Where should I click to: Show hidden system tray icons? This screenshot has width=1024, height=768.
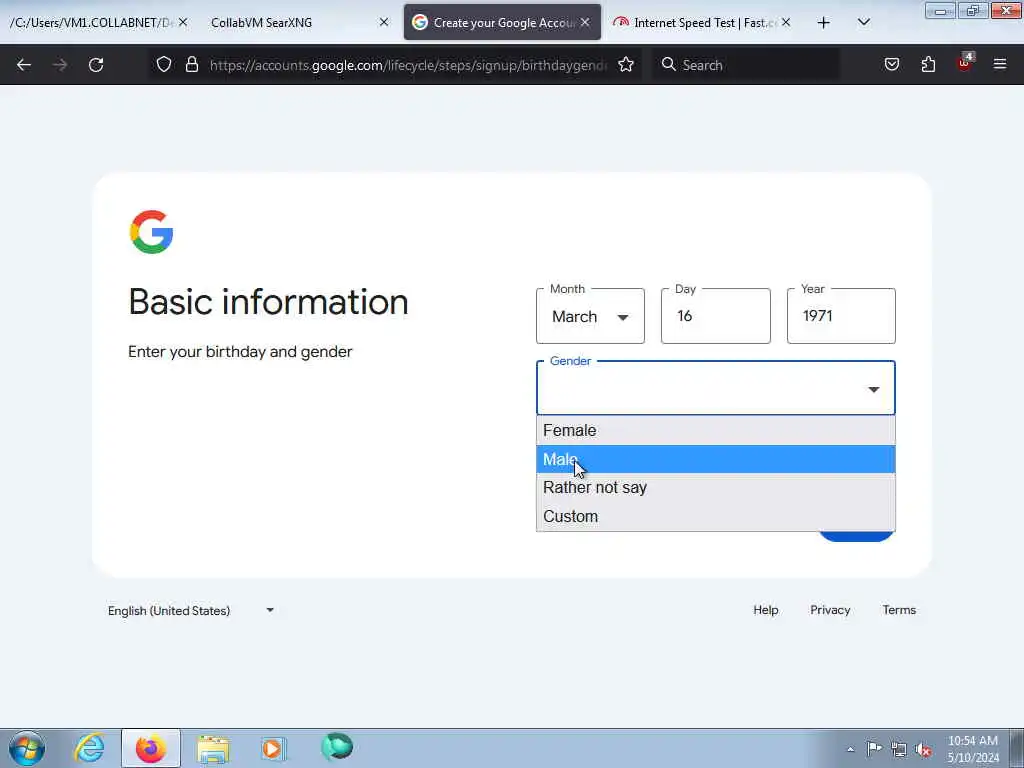[850, 749]
